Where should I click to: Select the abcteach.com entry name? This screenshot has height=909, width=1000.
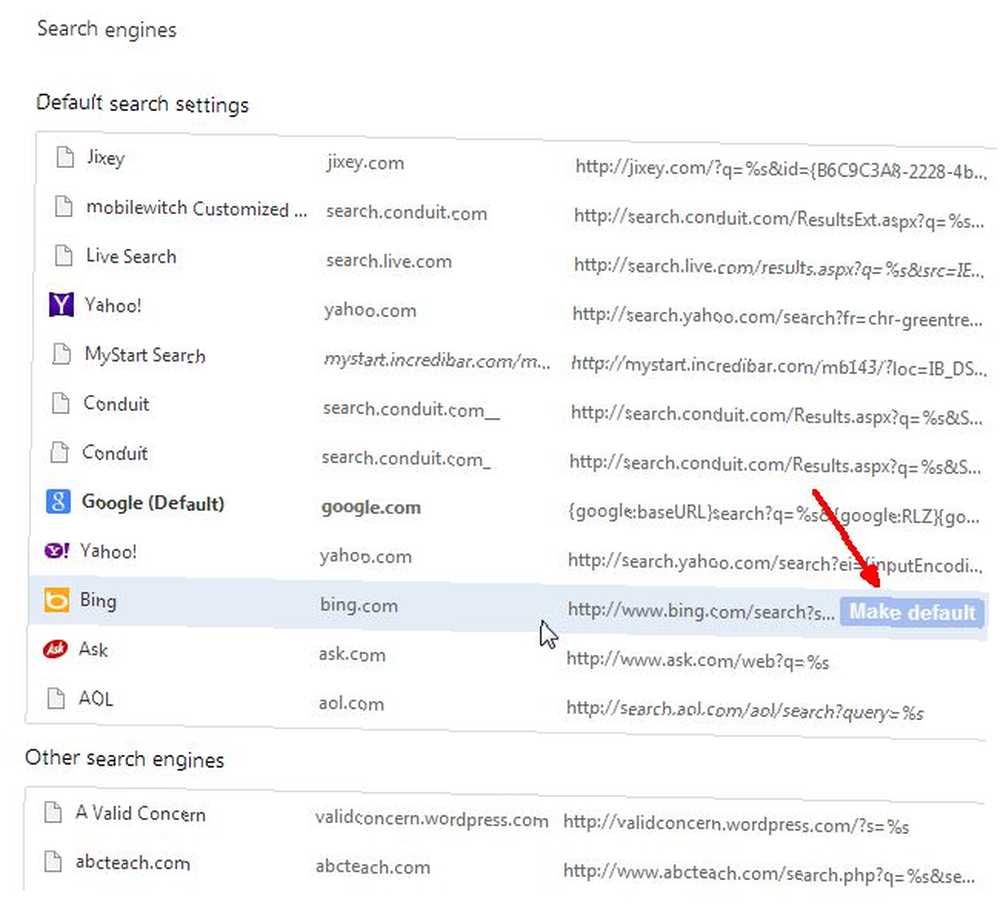(x=133, y=862)
